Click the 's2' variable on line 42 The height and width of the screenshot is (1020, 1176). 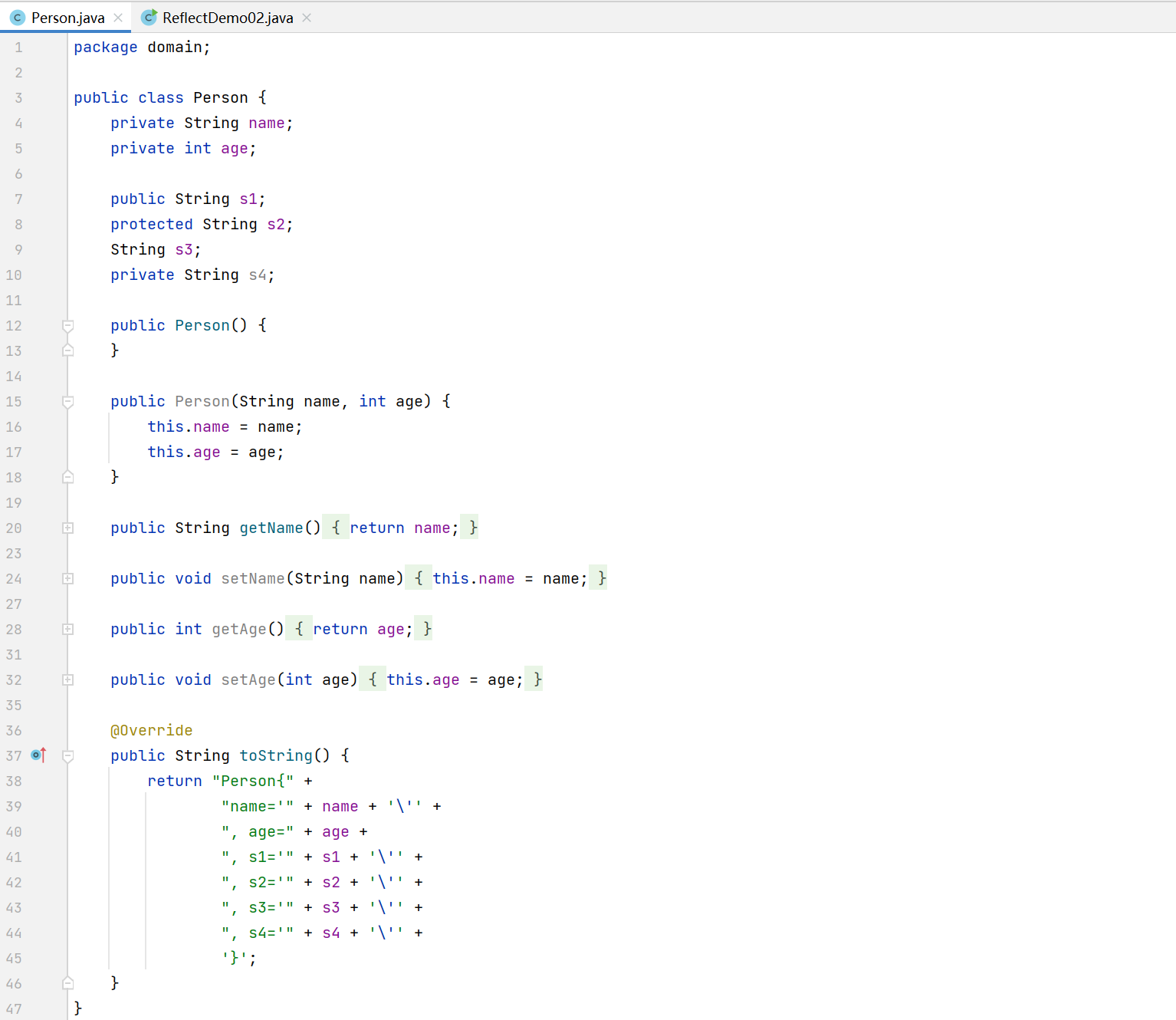click(x=331, y=882)
